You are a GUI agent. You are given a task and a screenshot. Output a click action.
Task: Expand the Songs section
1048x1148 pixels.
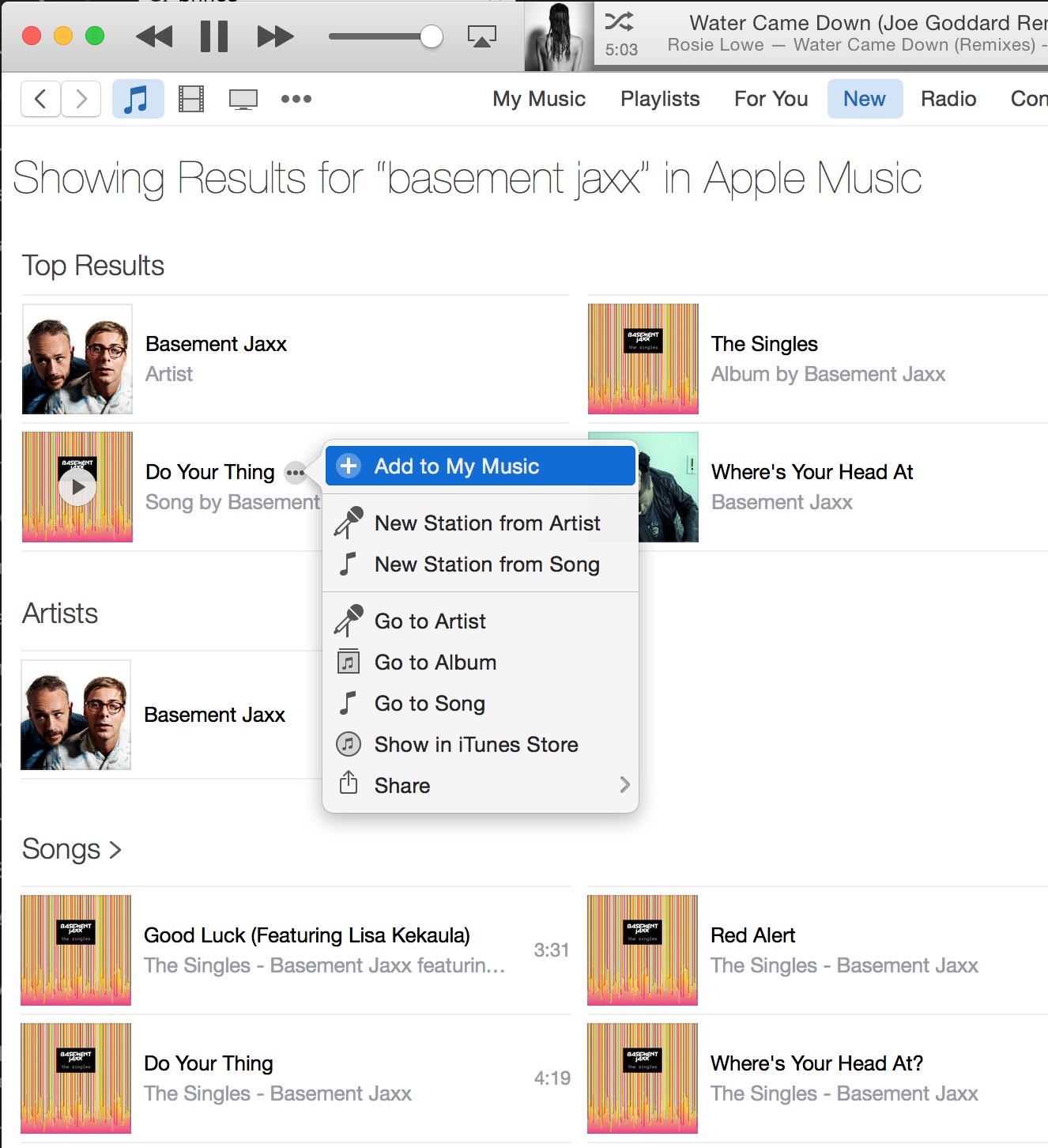point(72,849)
